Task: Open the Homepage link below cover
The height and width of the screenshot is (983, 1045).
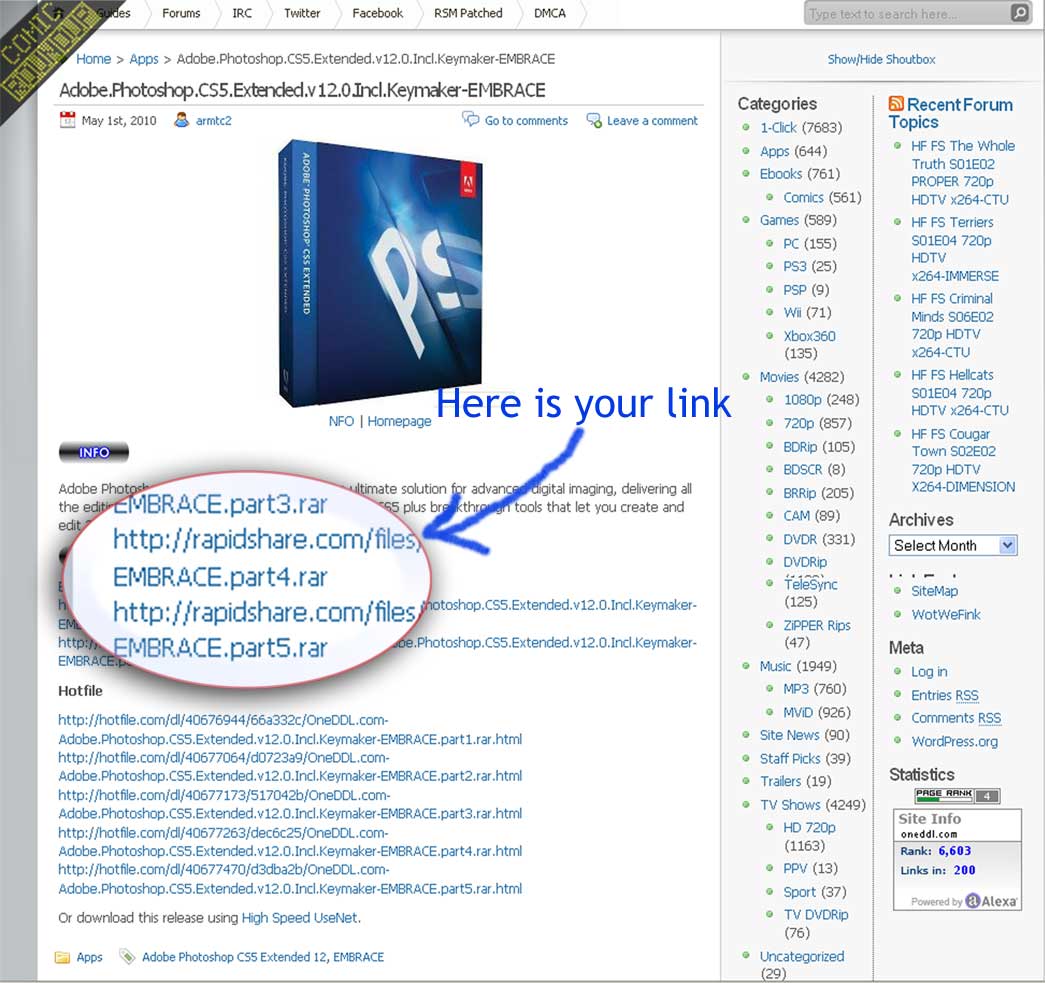Action: point(399,421)
